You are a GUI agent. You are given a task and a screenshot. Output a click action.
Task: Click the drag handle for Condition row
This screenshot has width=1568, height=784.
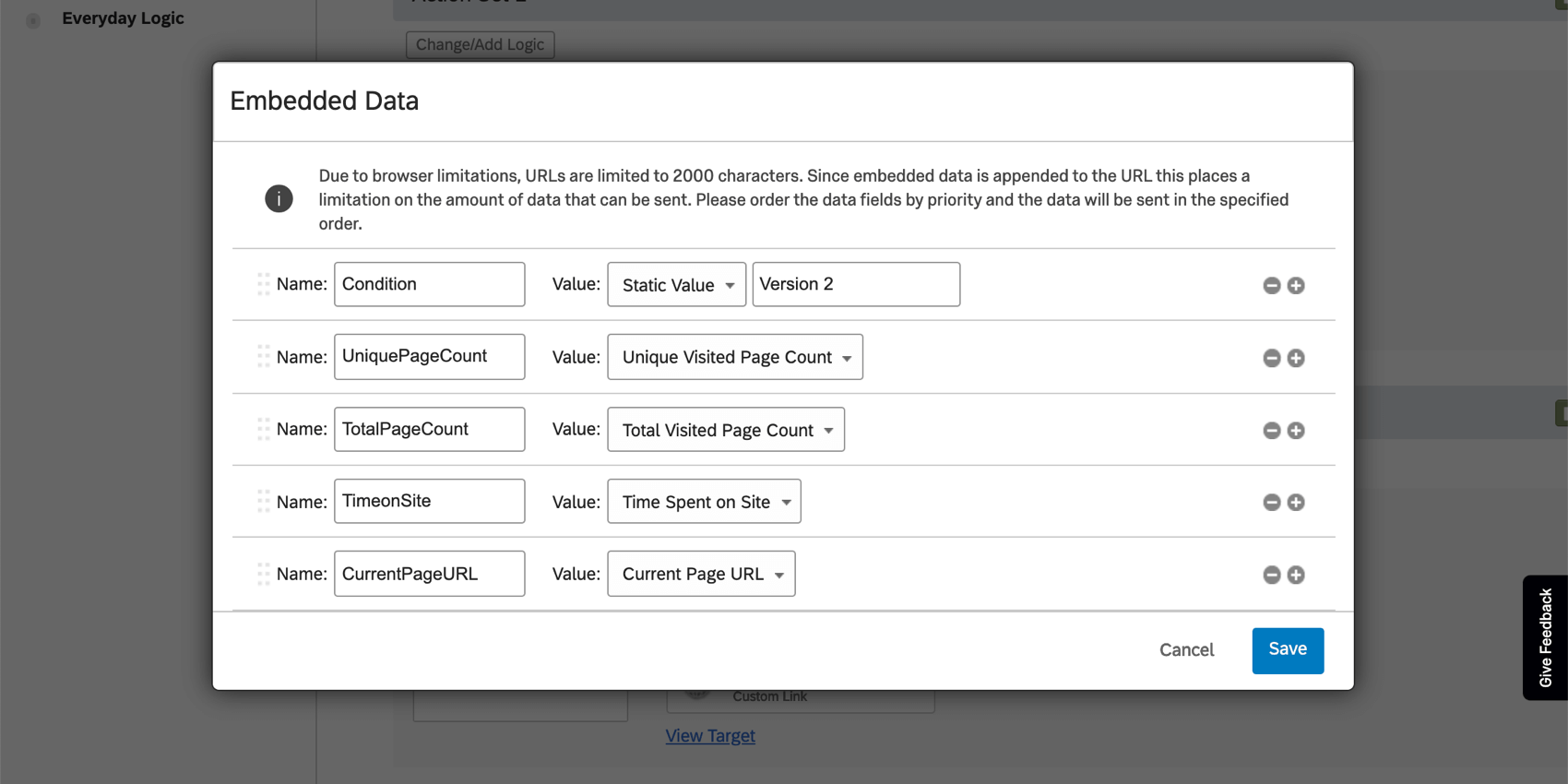(x=264, y=284)
